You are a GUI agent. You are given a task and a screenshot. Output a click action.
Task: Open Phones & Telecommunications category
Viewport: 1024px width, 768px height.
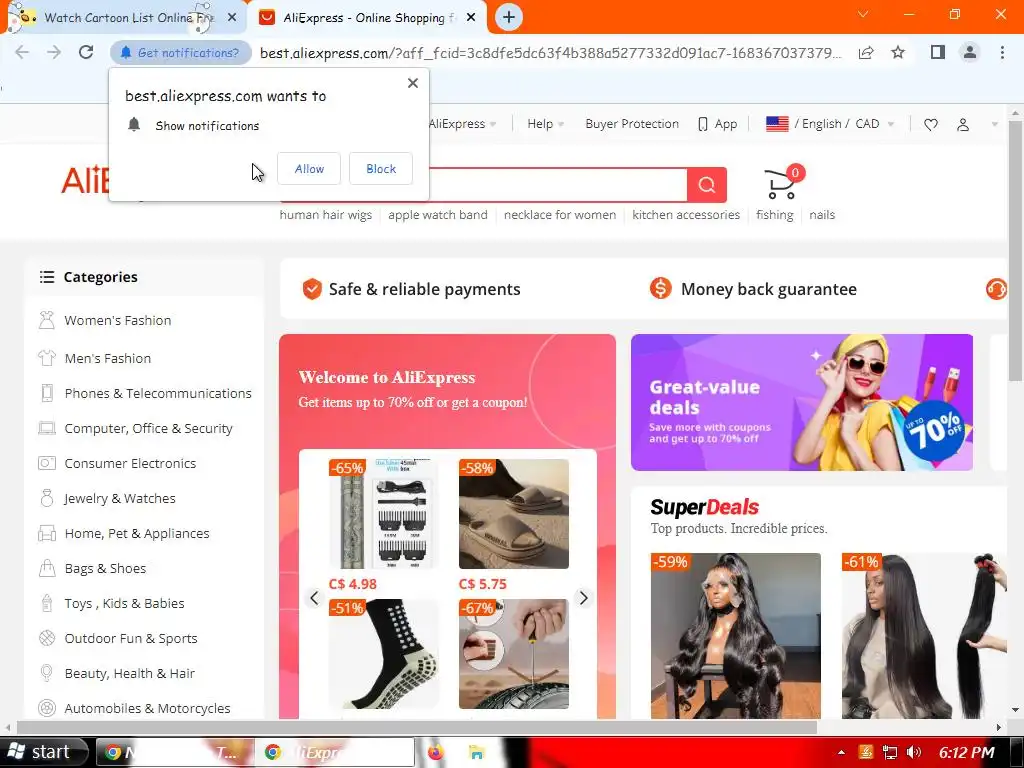pos(157,393)
